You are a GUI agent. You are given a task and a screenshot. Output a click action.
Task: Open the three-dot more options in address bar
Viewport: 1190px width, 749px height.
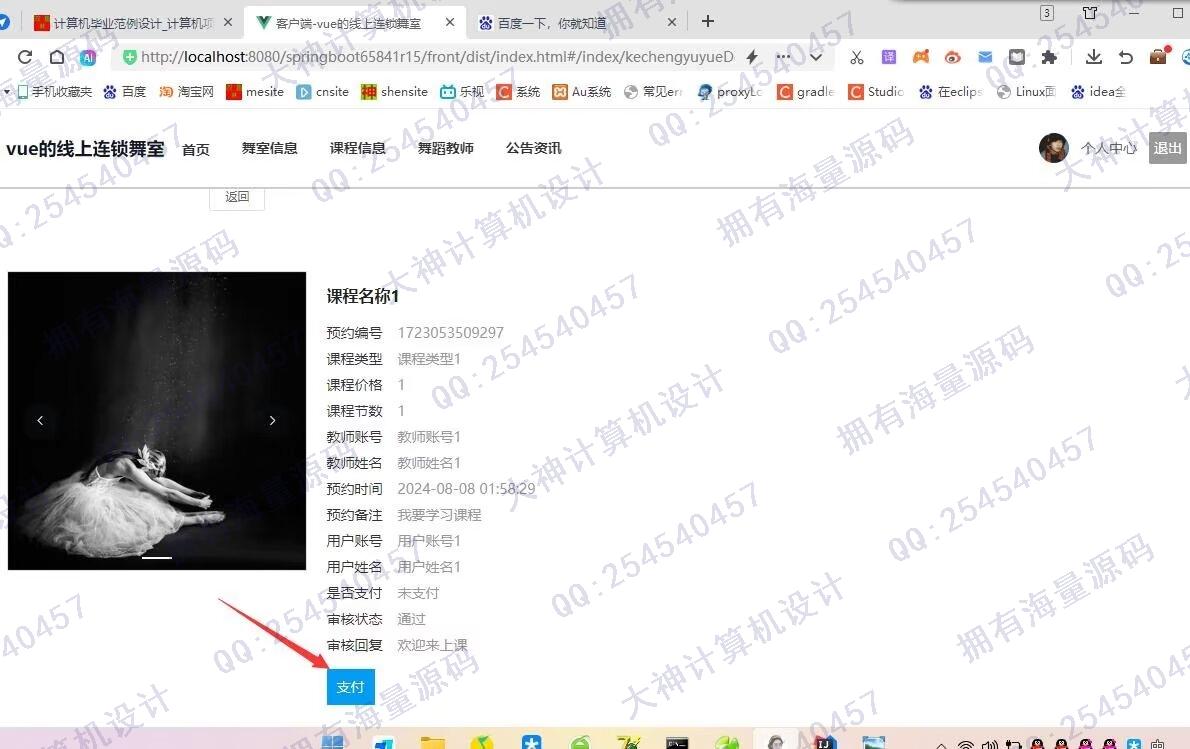[x=783, y=57]
